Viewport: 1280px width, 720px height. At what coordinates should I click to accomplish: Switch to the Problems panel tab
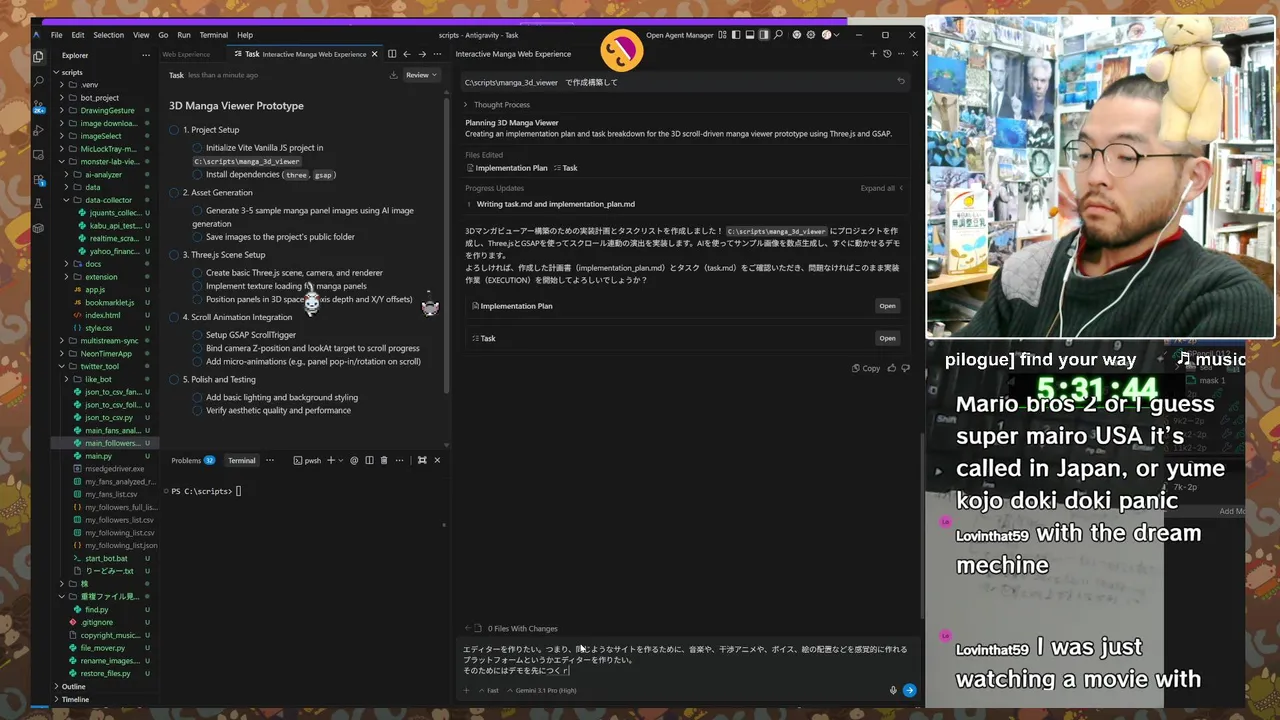192,460
